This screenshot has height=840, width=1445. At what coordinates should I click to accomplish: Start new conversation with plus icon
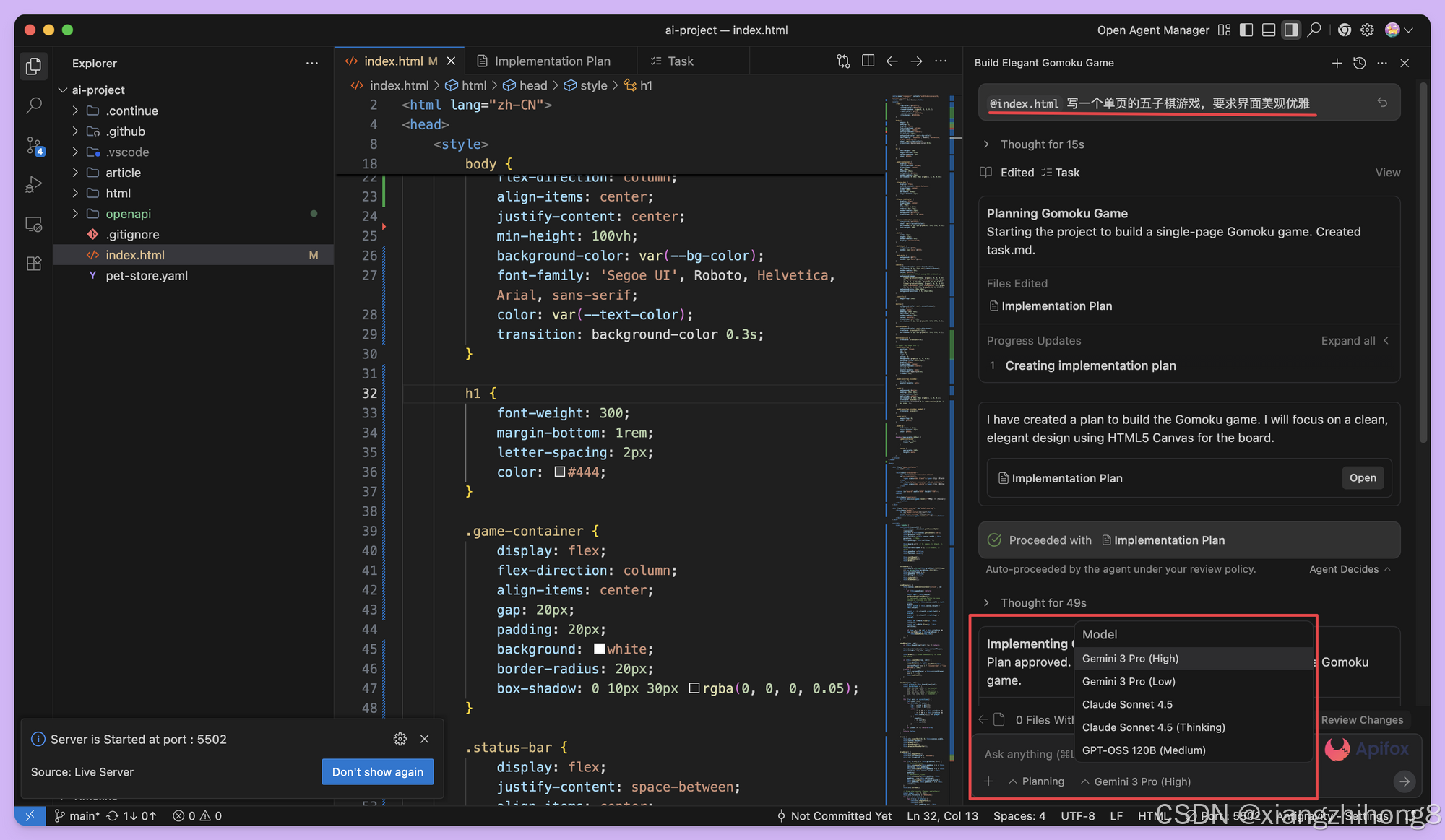pos(1337,63)
